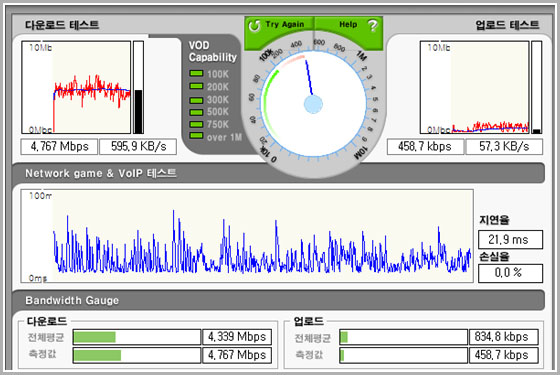Image resolution: width=560 pixels, height=375 pixels.
Task: Click the Network game & VoIP latency graph
Action: pos(247,236)
